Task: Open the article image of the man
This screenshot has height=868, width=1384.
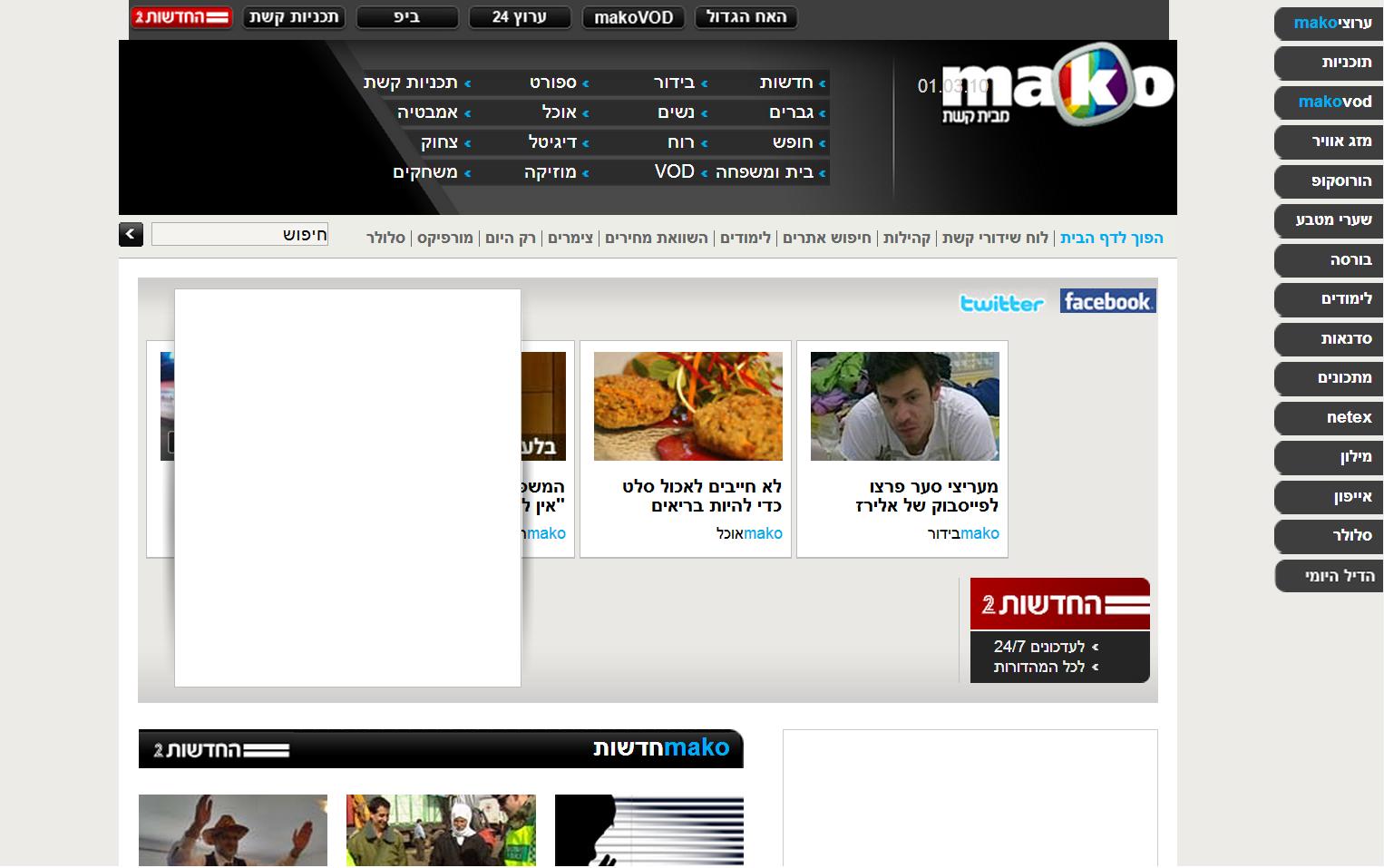Action: (x=904, y=406)
